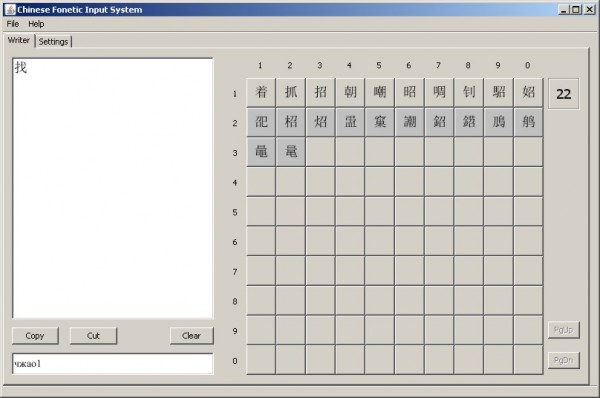Open the Help menu
600x398 pixels.
(x=36, y=24)
